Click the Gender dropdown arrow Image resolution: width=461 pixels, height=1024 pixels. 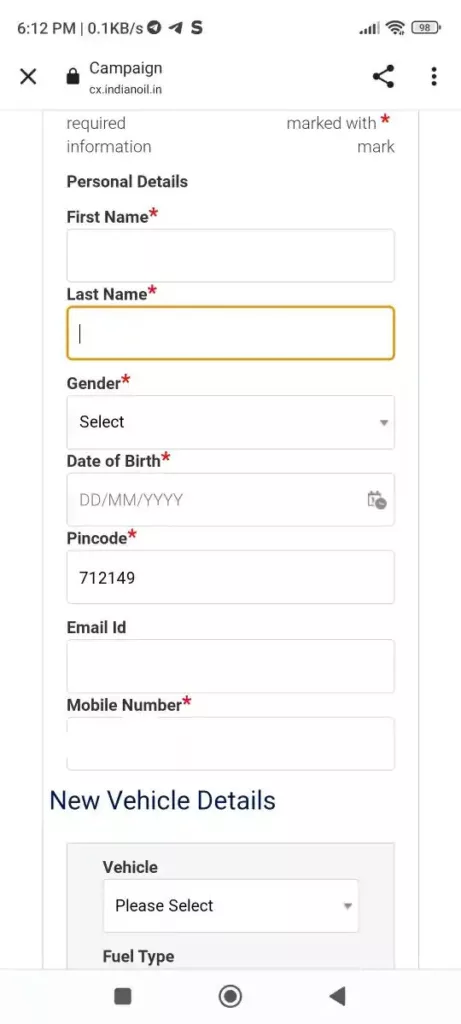(384, 423)
